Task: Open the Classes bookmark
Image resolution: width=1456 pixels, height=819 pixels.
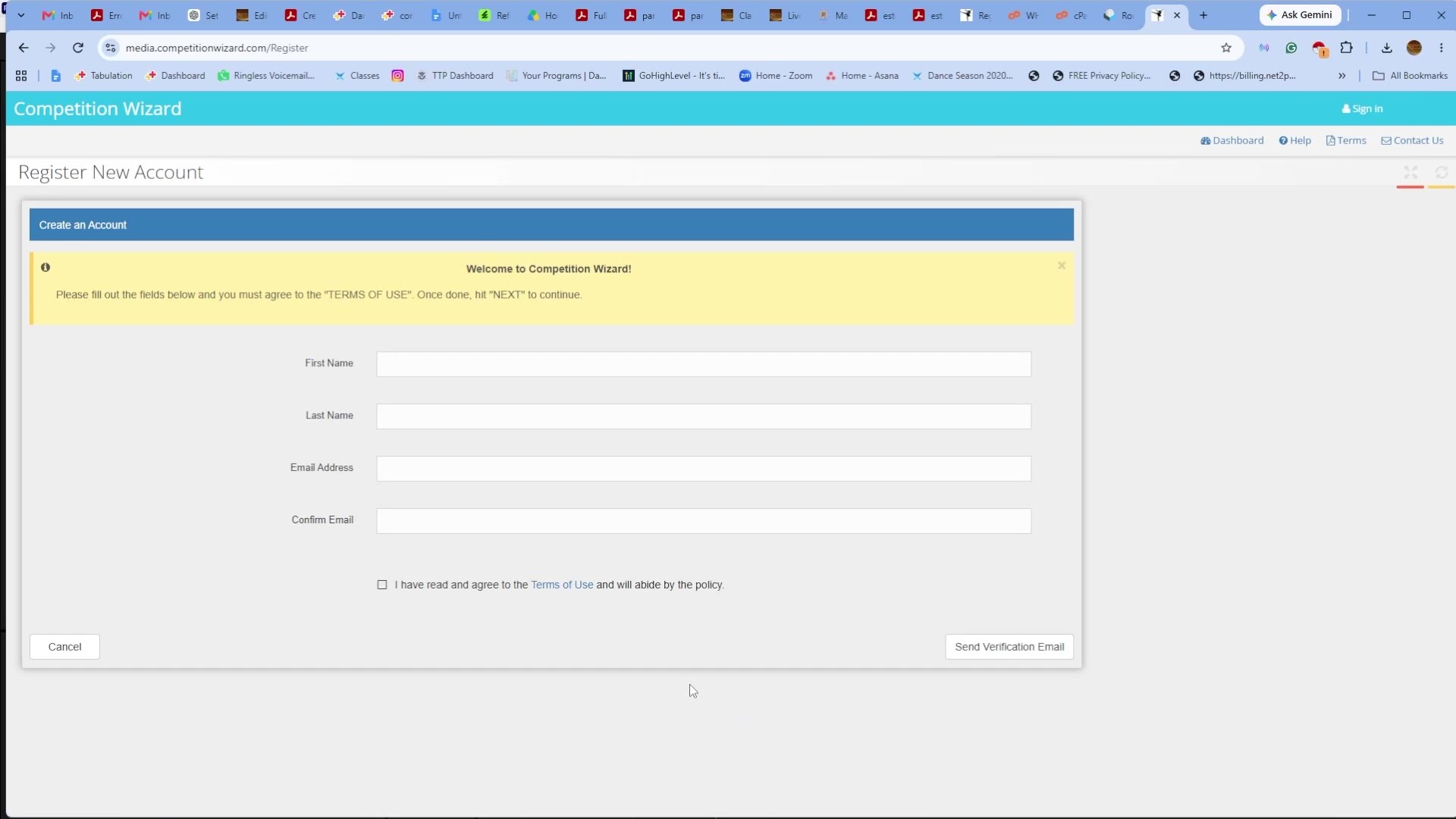Action: tap(357, 76)
